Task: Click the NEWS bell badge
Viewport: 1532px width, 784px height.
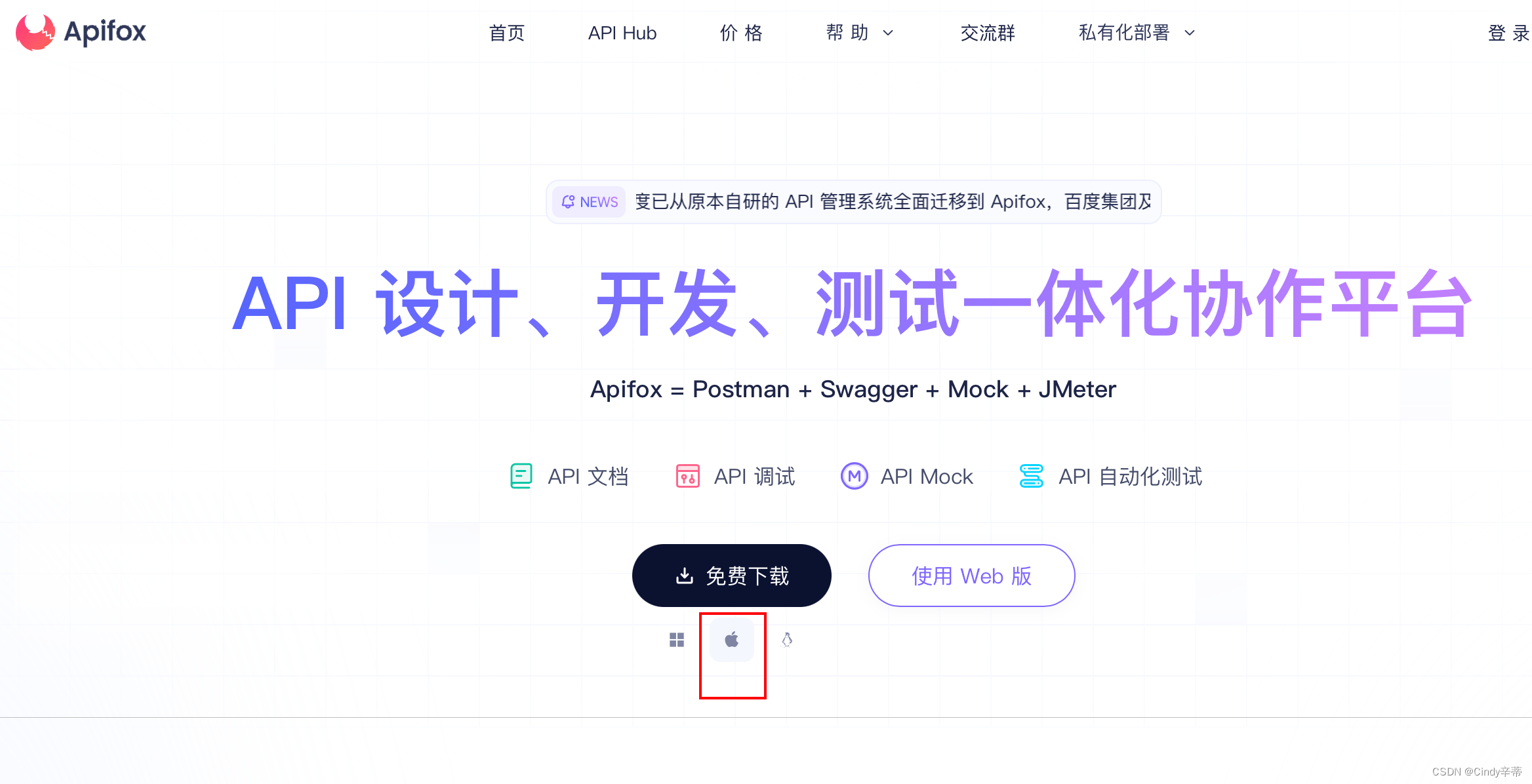Action: click(589, 202)
